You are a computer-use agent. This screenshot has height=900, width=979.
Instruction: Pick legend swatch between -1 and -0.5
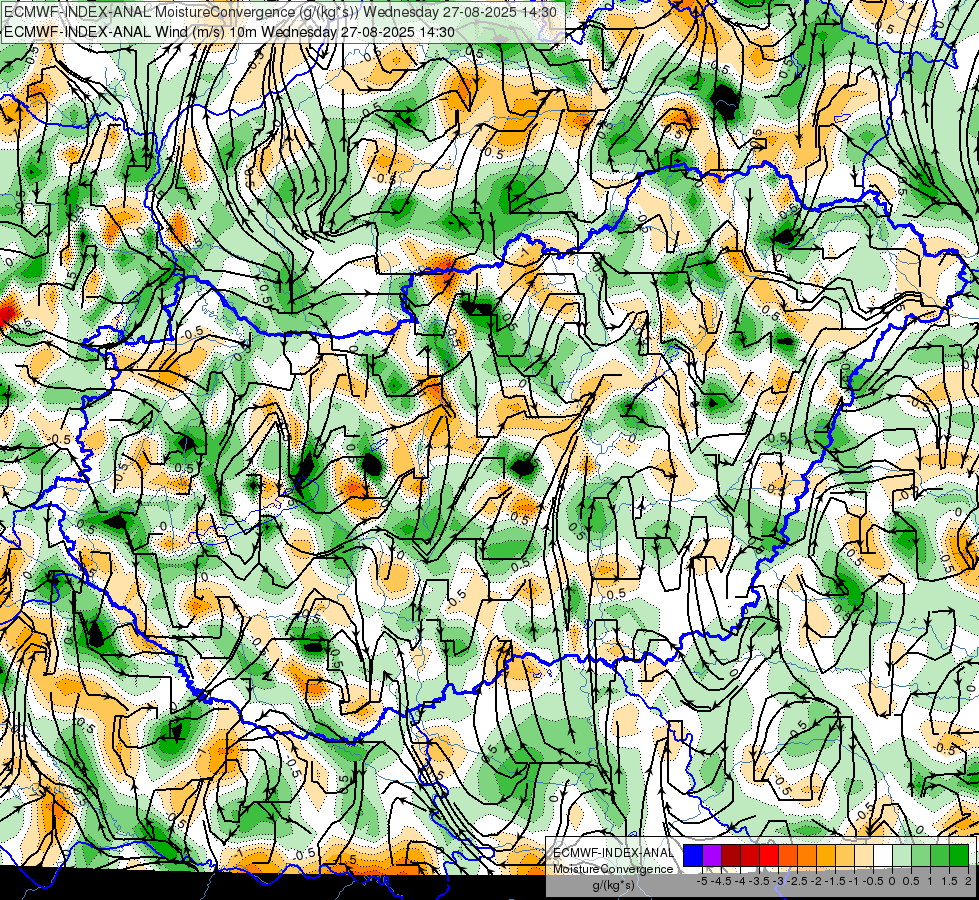pos(864,856)
